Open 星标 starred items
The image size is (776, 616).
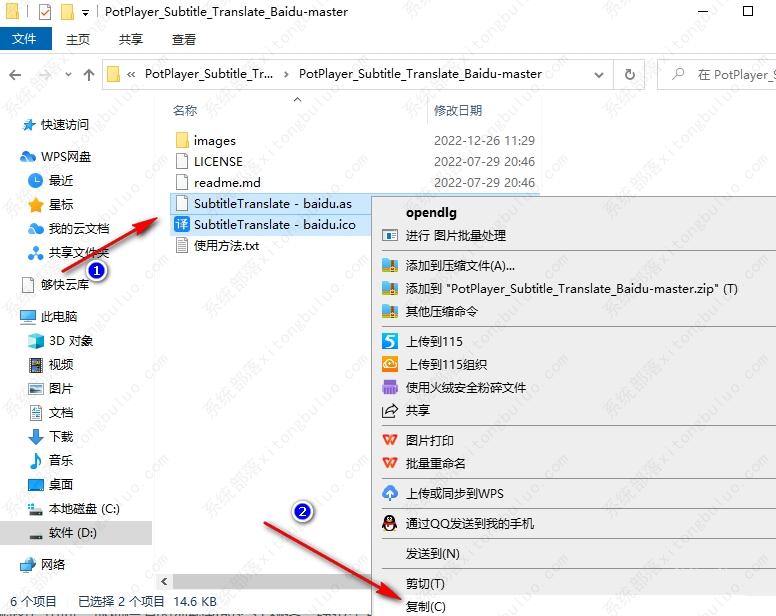coord(61,204)
